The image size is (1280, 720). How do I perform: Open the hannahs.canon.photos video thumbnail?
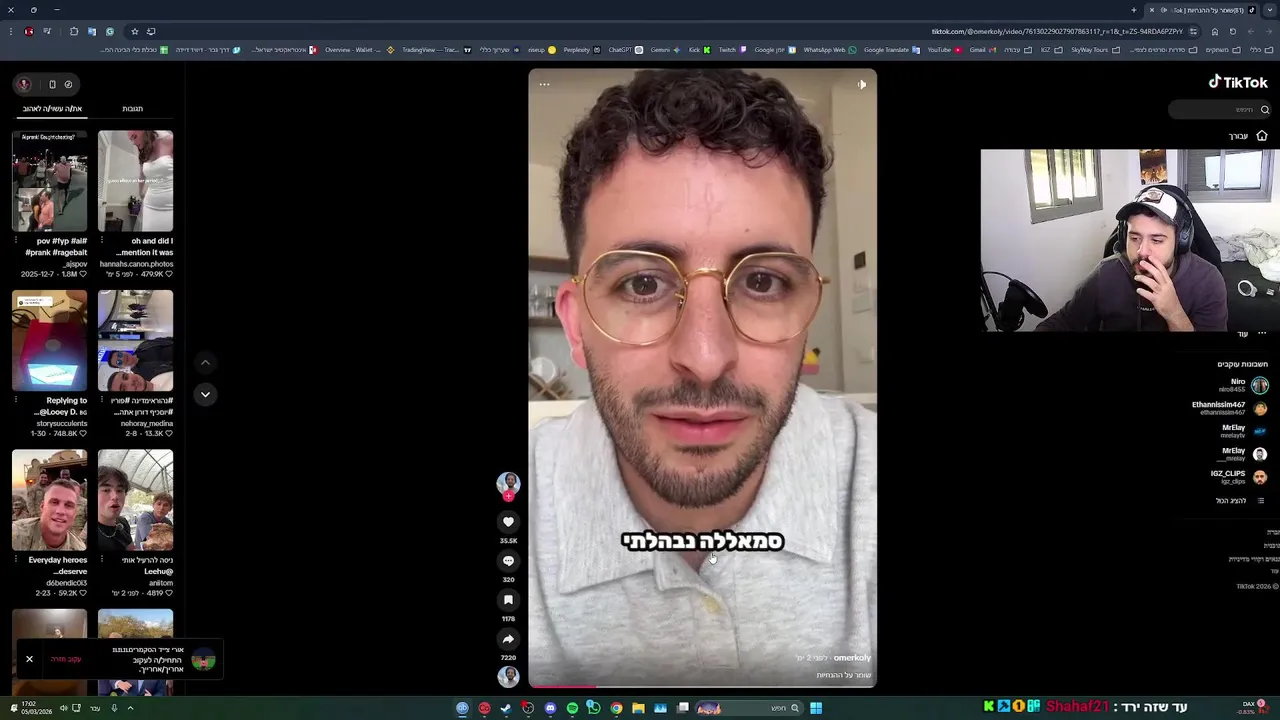tap(135, 181)
